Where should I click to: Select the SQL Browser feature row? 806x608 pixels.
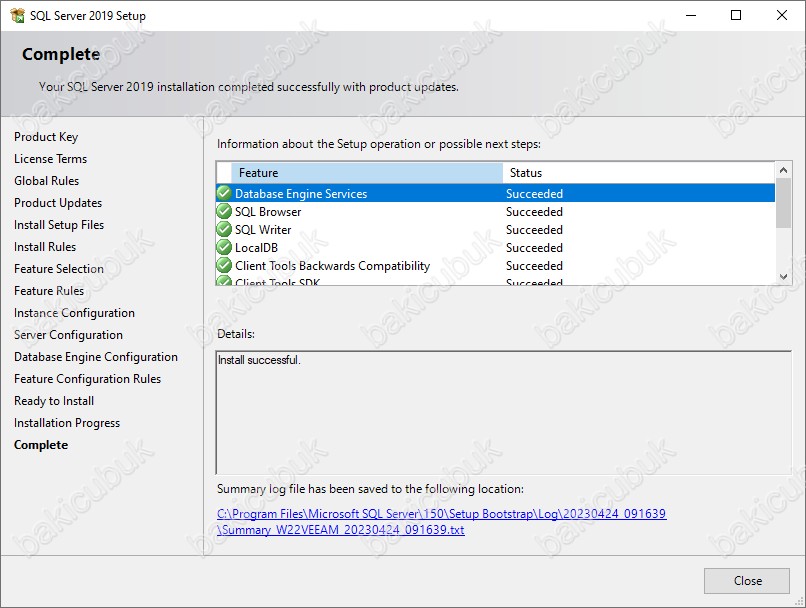coord(496,211)
